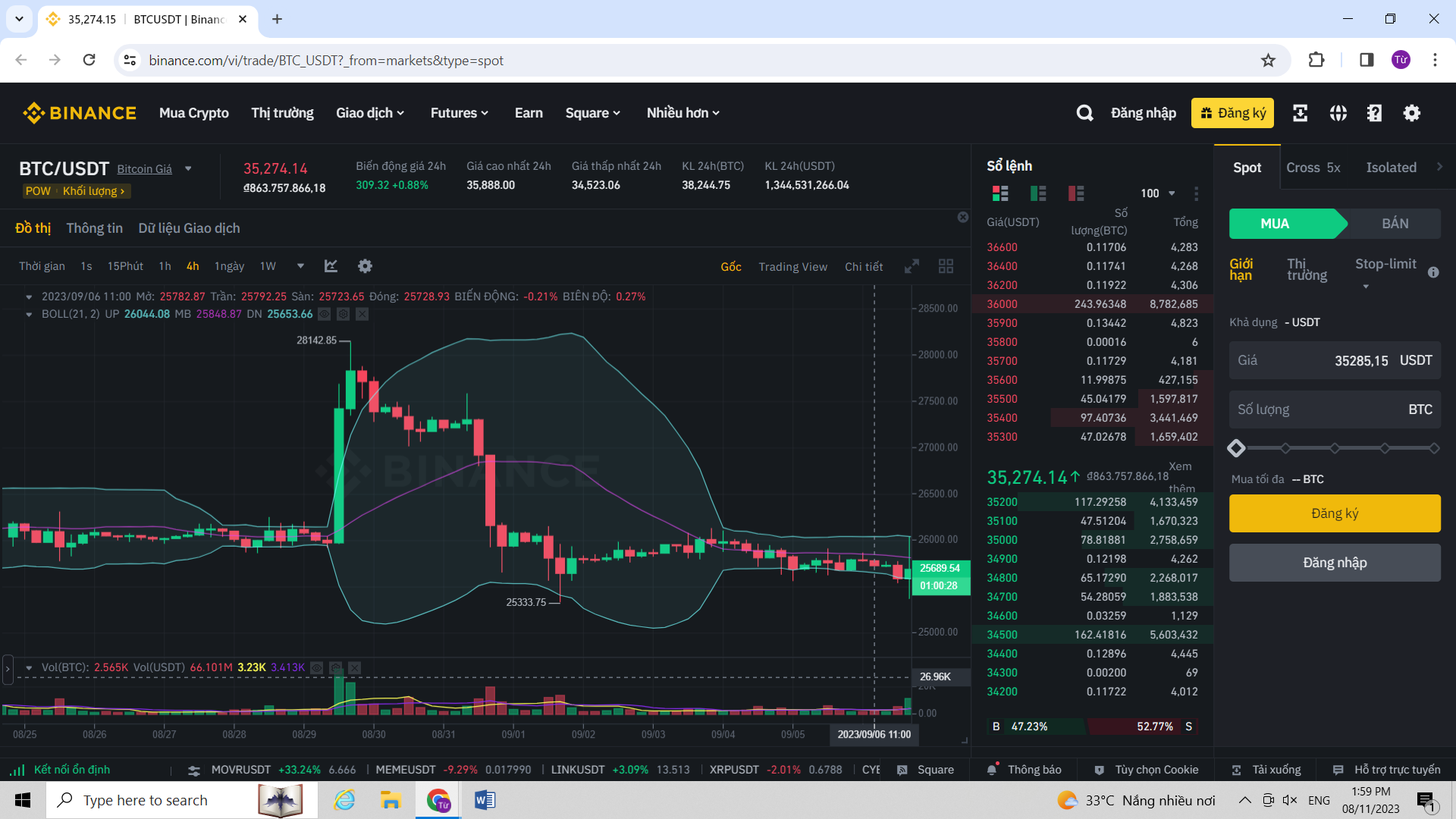Open File Explorer from taskbar
The width and height of the screenshot is (1456, 819).
(x=391, y=800)
